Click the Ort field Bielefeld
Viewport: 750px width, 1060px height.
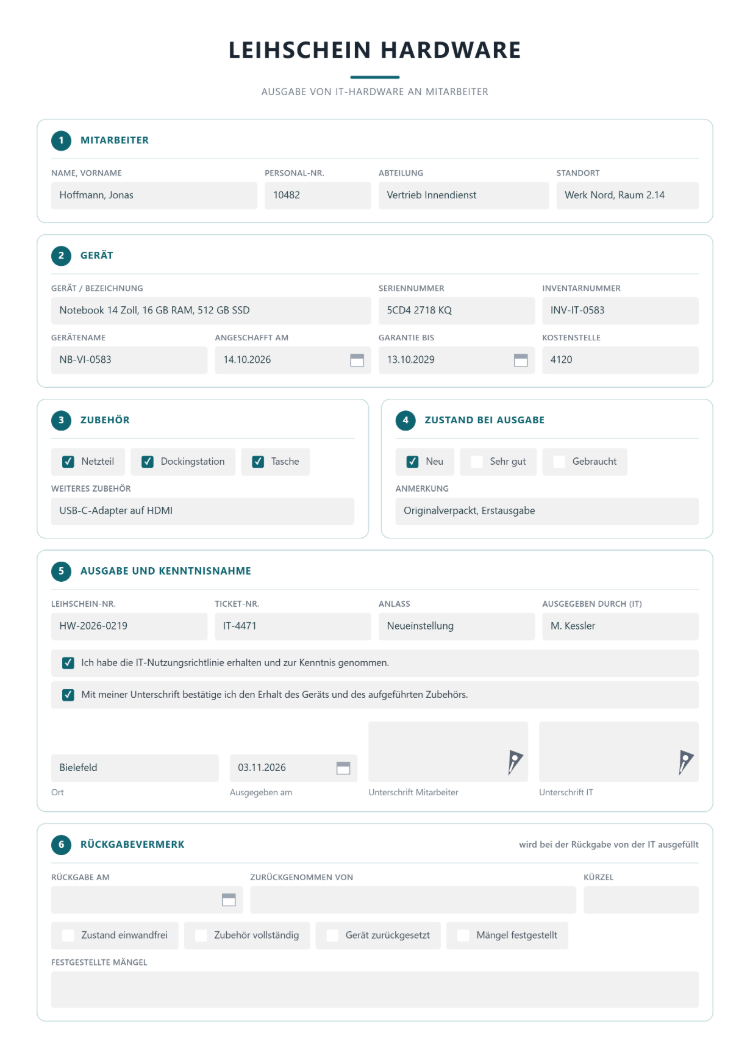click(135, 768)
